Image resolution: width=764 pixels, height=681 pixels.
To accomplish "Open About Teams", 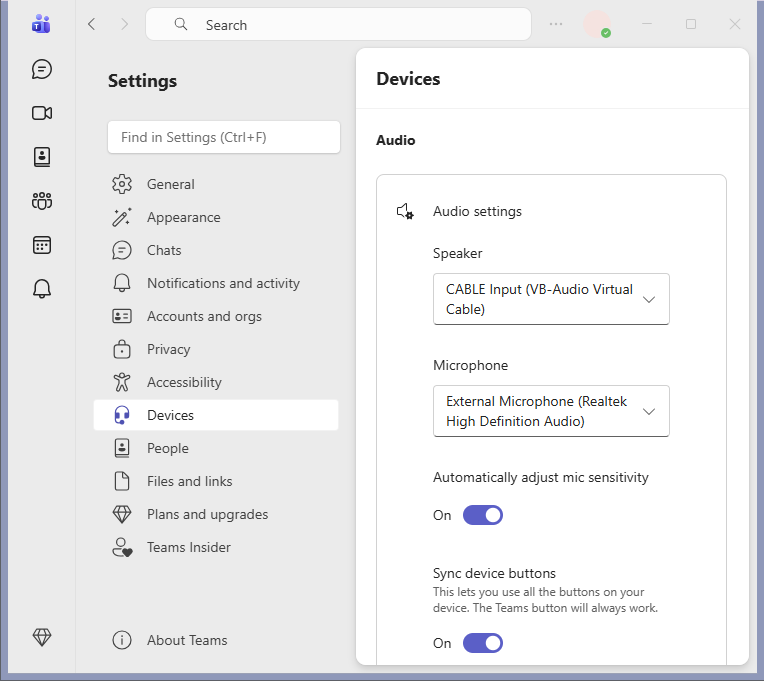I will point(216,640).
